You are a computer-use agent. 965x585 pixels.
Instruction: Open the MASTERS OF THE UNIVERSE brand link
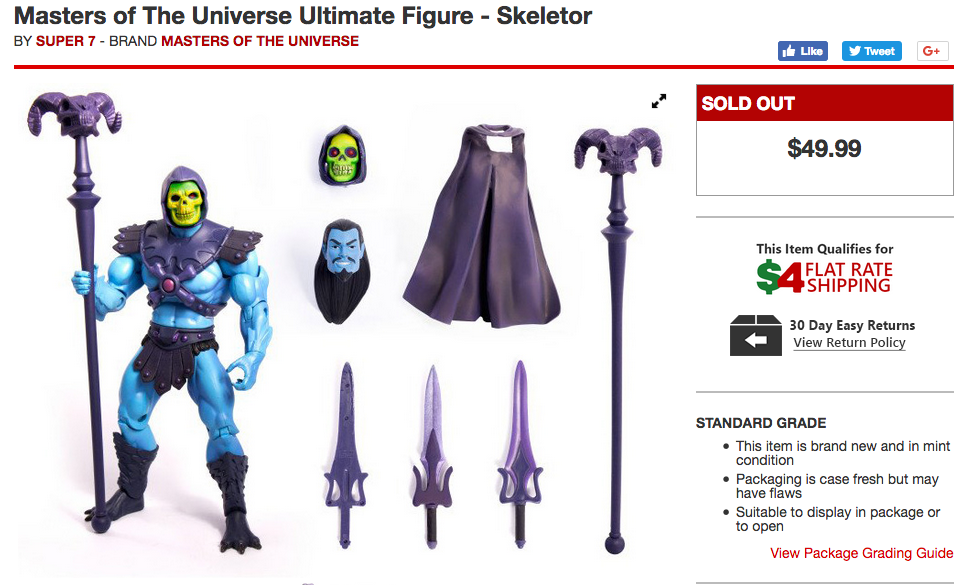click(x=260, y=41)
